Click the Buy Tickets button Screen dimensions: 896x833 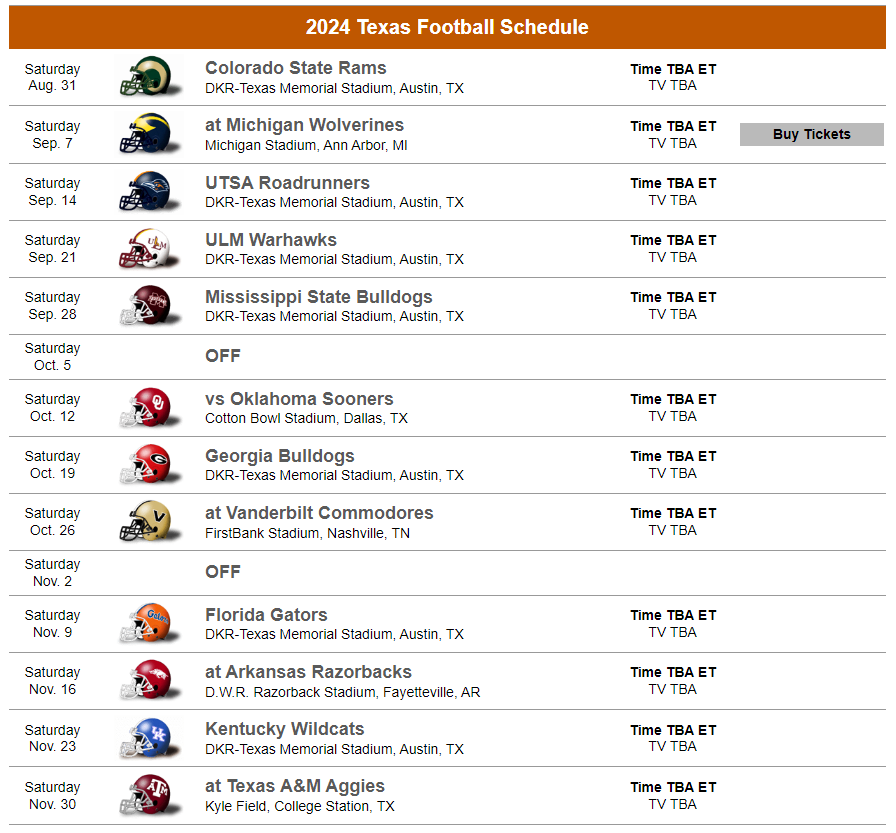point(811,134)
